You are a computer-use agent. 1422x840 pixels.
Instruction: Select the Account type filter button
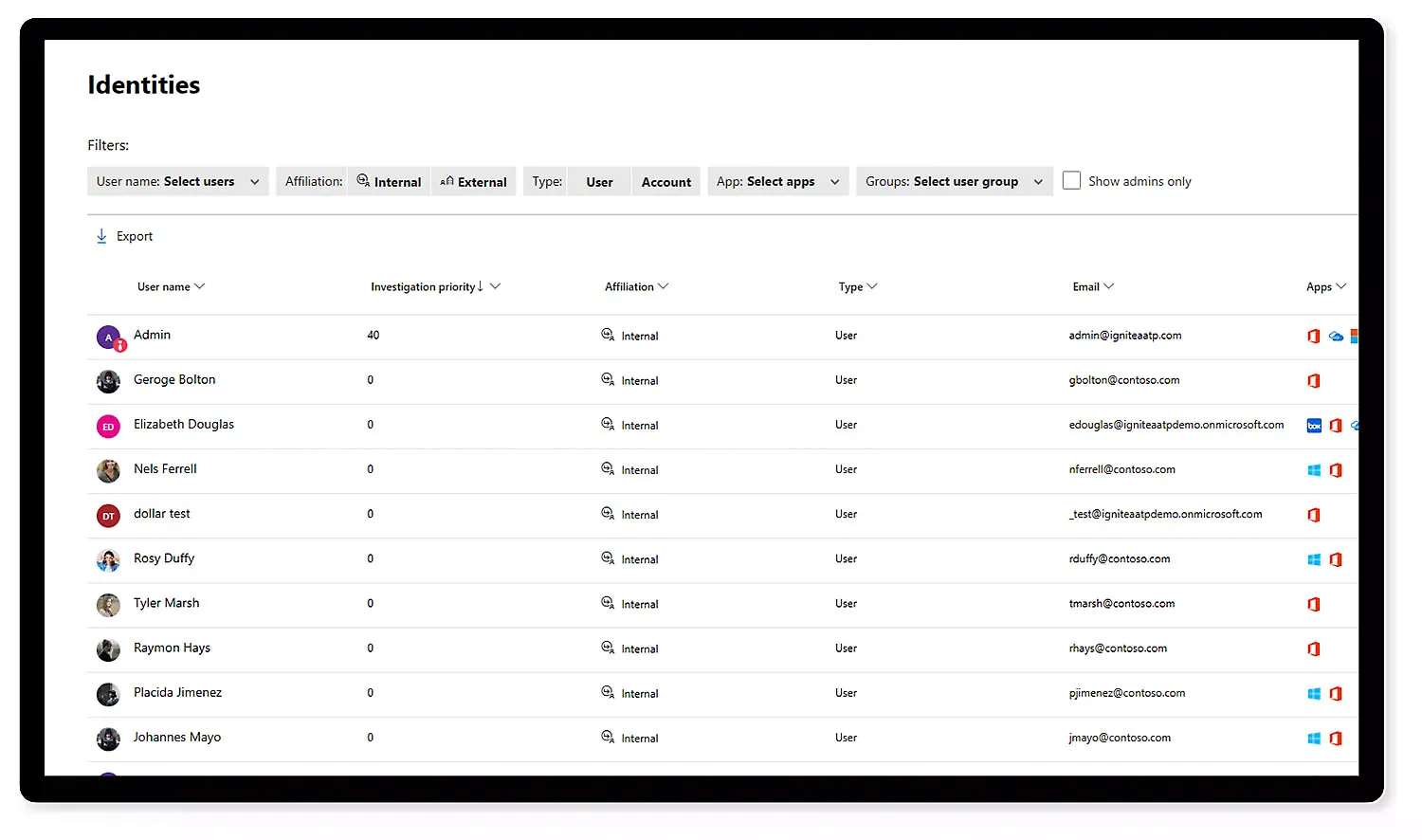[x=665, y=182]
